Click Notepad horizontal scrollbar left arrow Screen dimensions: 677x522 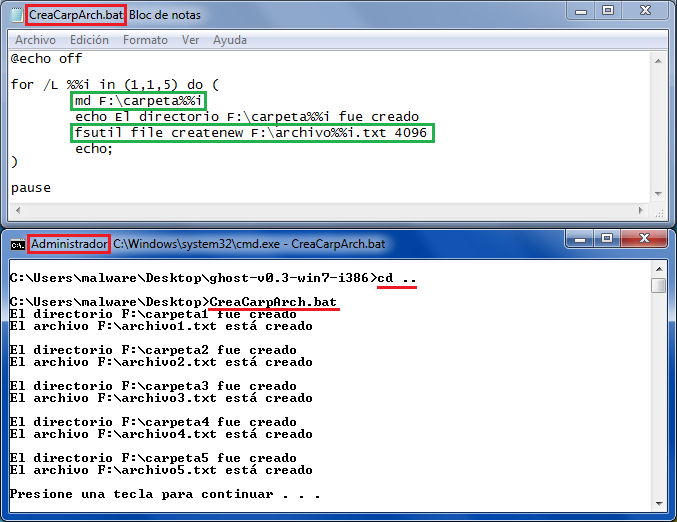point(18,211)
